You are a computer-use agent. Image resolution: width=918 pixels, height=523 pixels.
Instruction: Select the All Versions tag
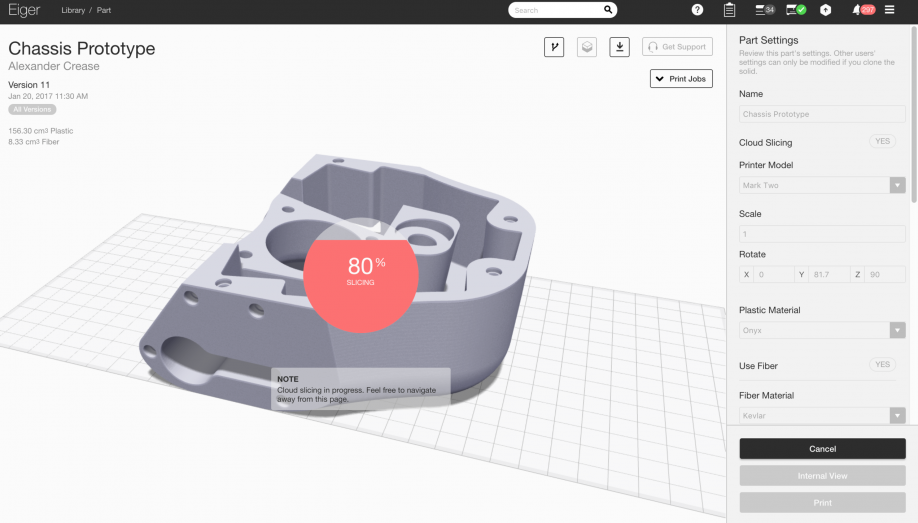pos(32,110)
